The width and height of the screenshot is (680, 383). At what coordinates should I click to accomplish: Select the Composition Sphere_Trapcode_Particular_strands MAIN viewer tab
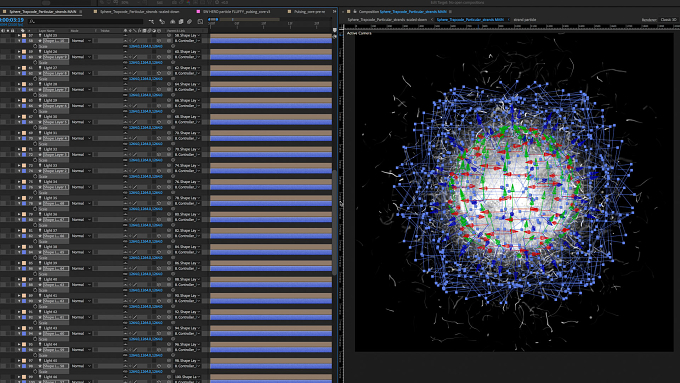(x=402, y=12)
